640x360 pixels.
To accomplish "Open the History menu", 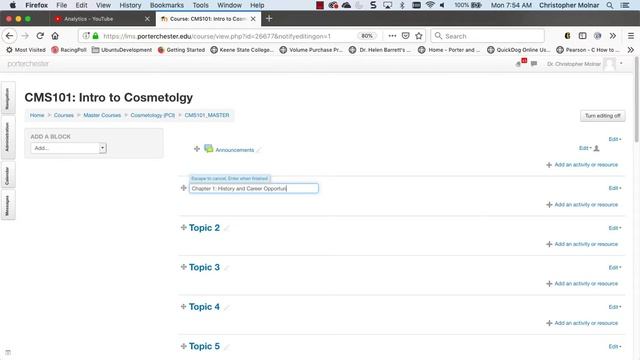I will click(130, 5).
